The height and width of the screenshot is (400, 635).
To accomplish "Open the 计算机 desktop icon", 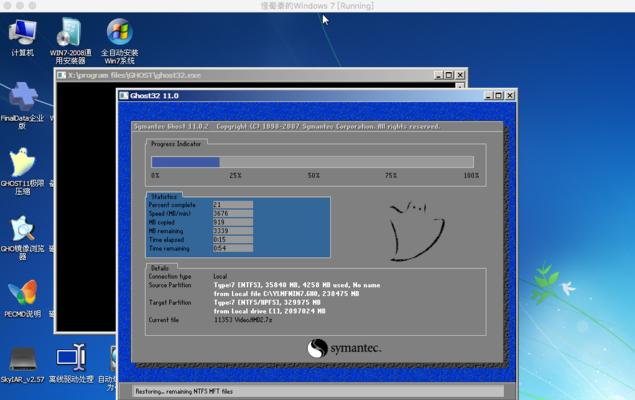I will (x=22, y=38).
